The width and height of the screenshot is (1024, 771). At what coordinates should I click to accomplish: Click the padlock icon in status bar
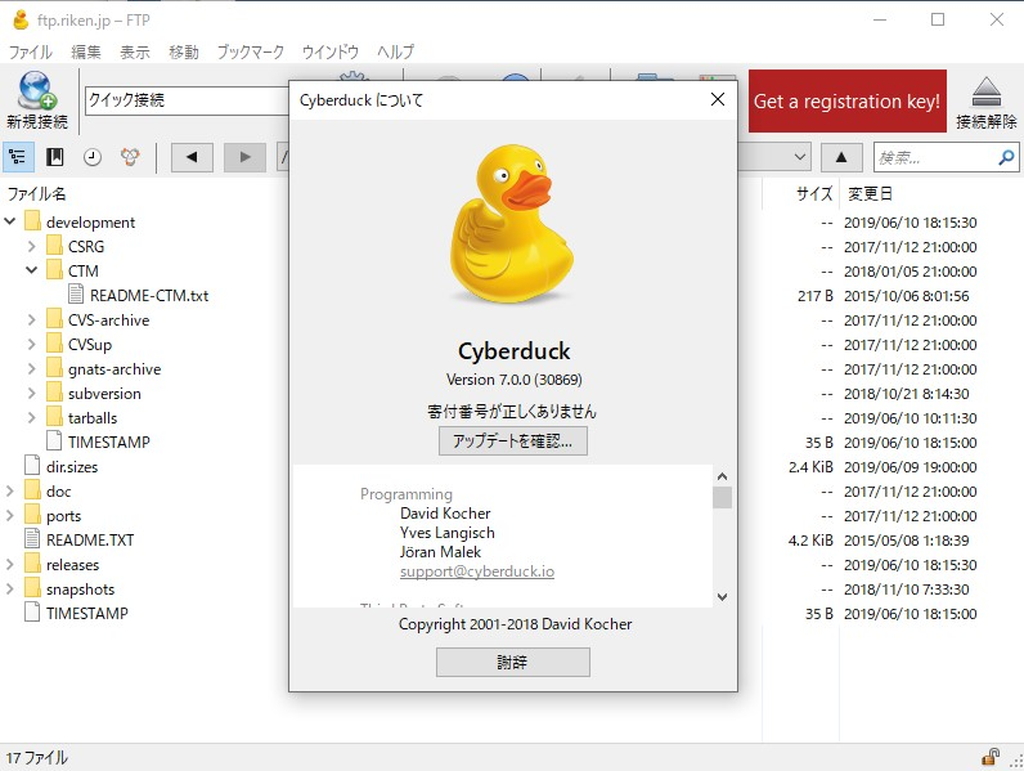990,757
